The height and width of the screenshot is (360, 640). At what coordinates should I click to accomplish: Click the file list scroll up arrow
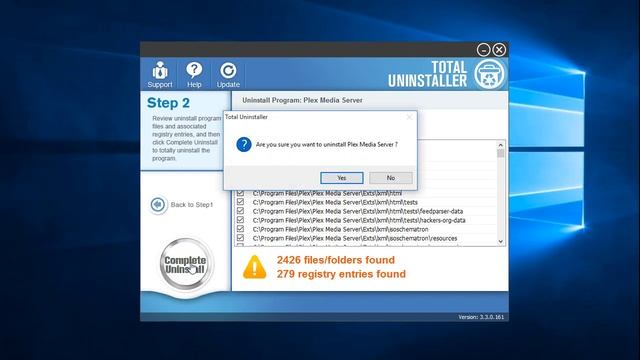(500, 145)
